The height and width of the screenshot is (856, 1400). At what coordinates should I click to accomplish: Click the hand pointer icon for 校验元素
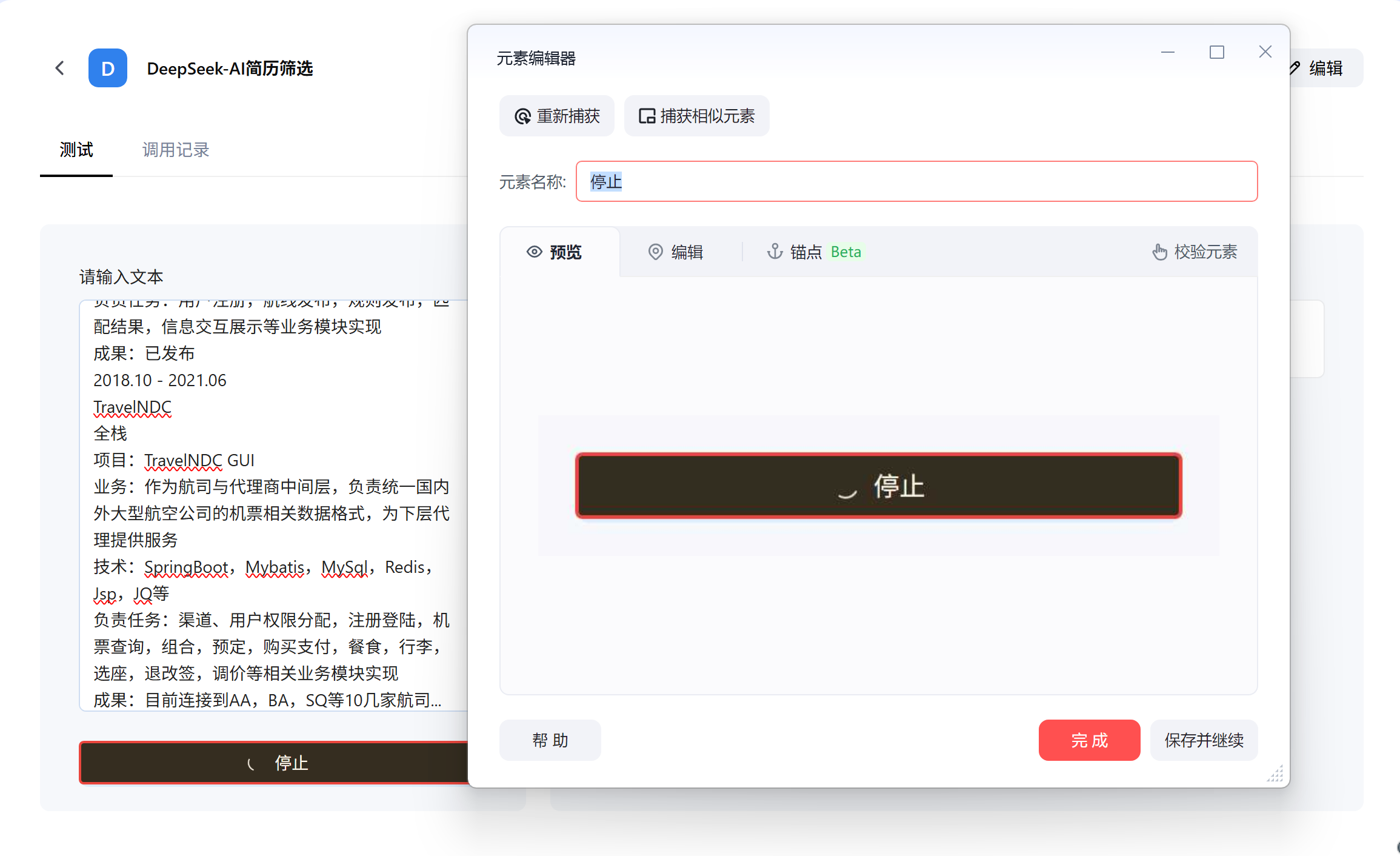click(x=1159, y=252)
